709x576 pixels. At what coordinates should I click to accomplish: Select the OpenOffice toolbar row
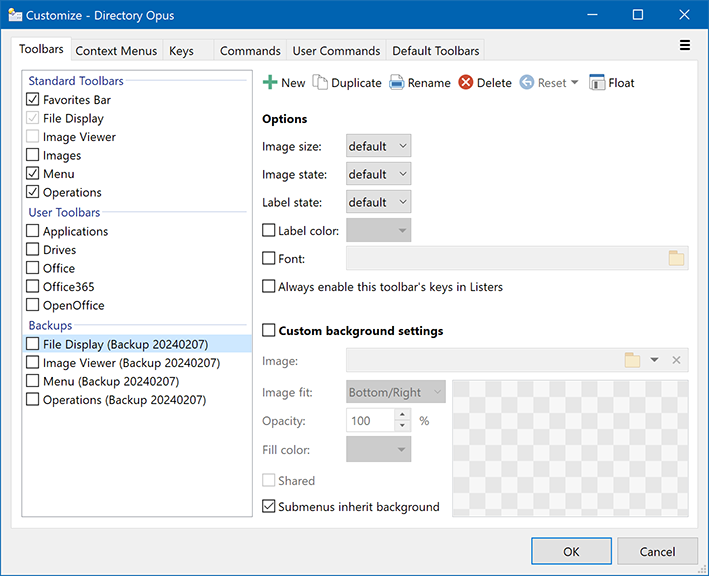[x=137, y=305]
